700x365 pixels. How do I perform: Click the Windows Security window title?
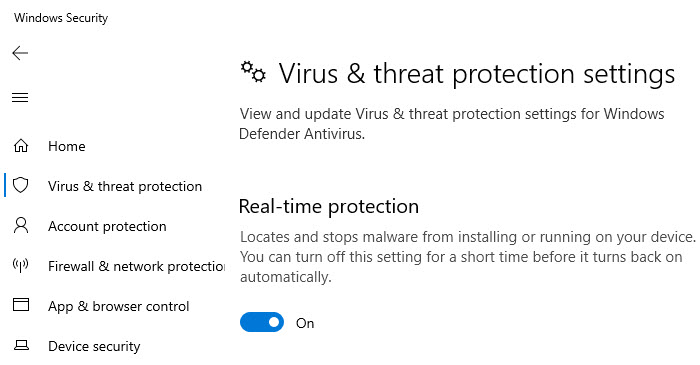point(61,18)
